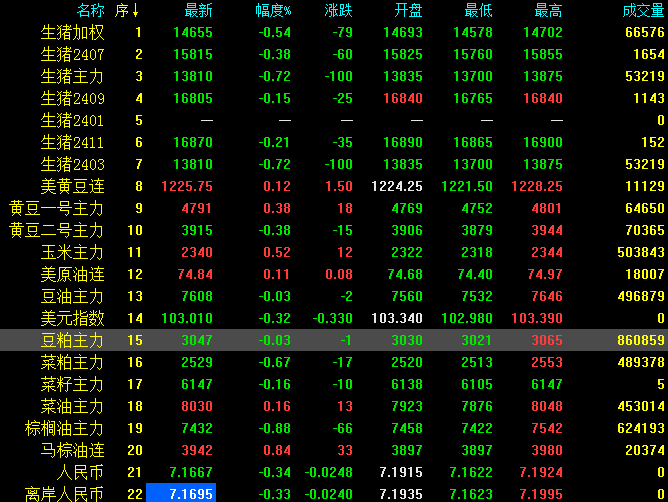Click the 成交量 column header
This screenshot has height=502, width=668.
coord(643,10)
